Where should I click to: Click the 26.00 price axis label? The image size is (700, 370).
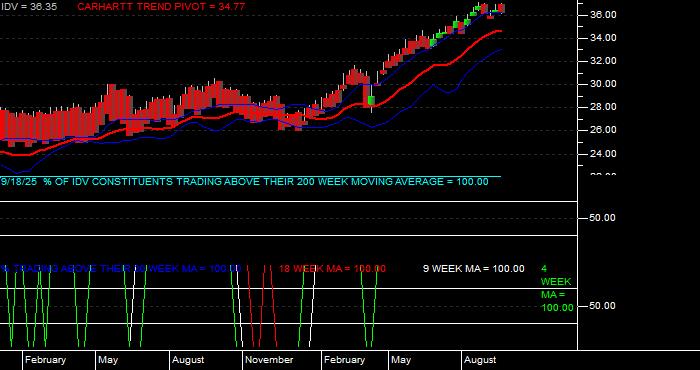(604, 130)
